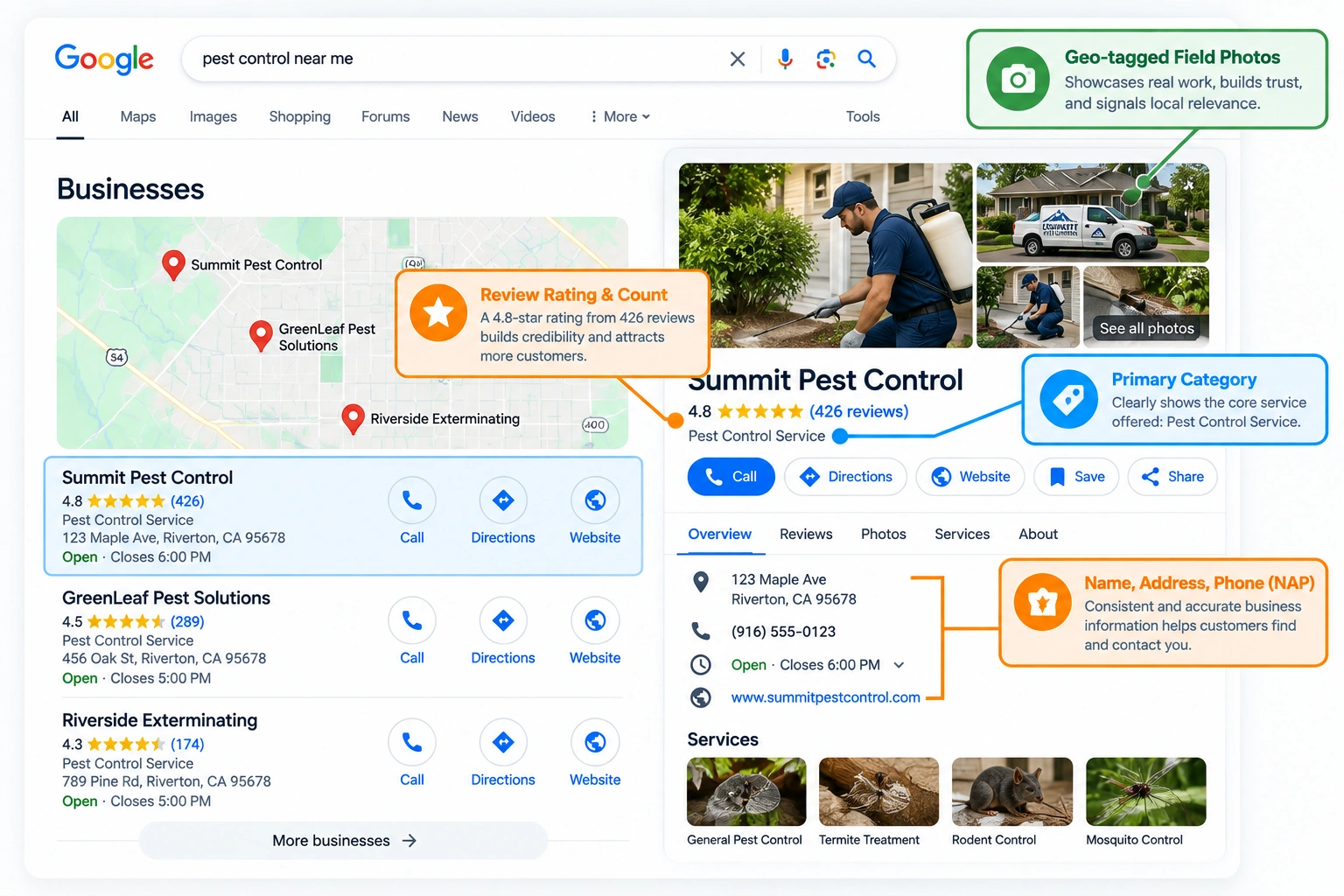This screenshot has height=896, width=1344.
Task: Open the (426 reviews) link
Action: [858, 411]
